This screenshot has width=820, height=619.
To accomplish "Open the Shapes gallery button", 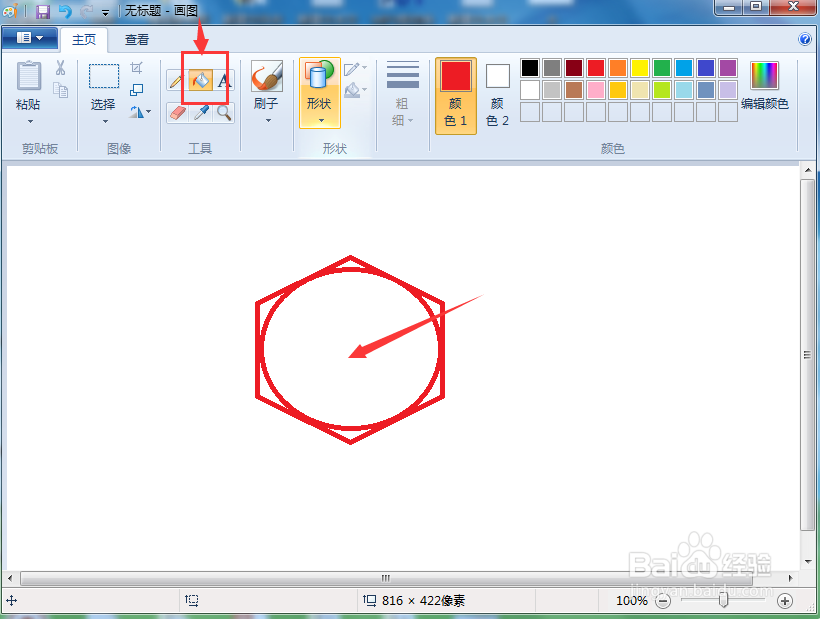I will coord(320,93).
